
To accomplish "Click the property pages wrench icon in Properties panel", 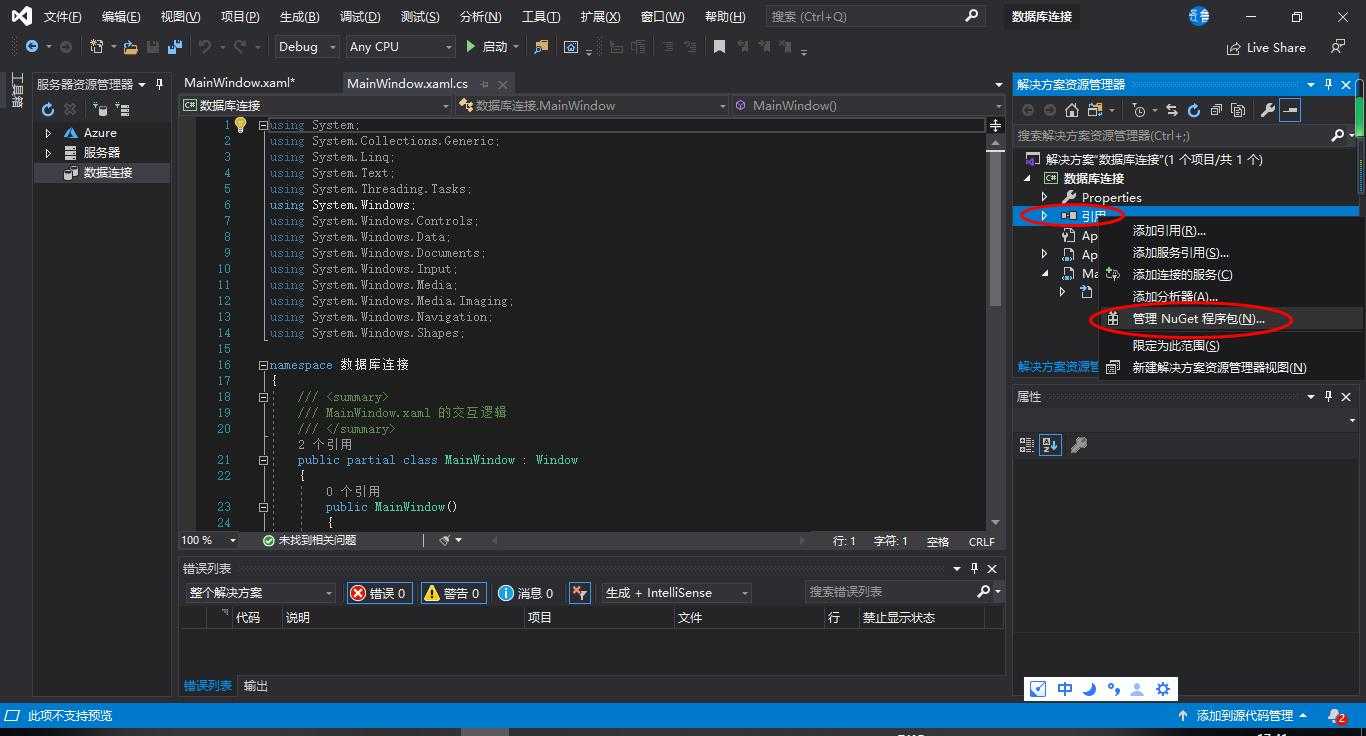I will click(x=1078, y=445).
